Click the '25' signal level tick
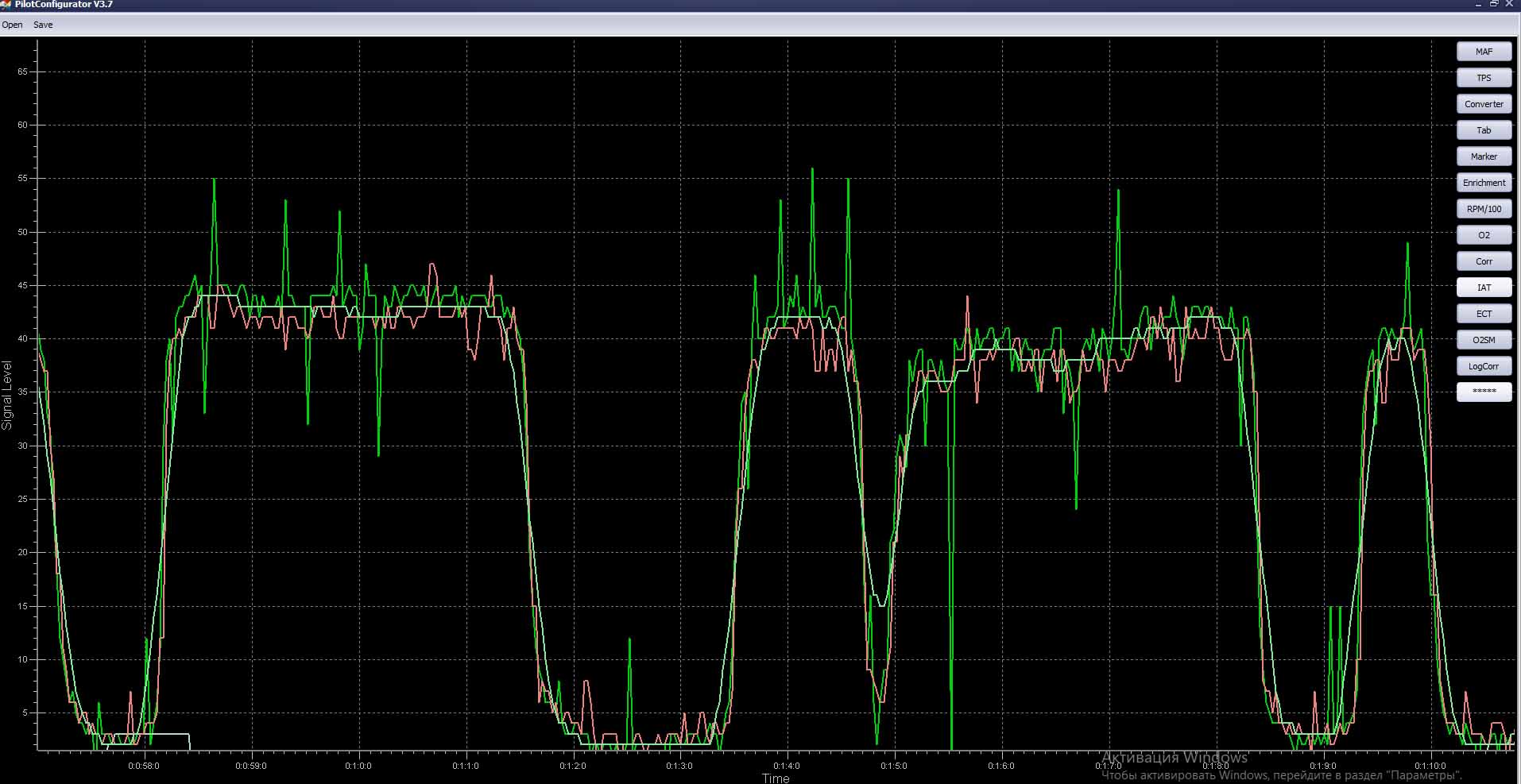 pos(22,499)
